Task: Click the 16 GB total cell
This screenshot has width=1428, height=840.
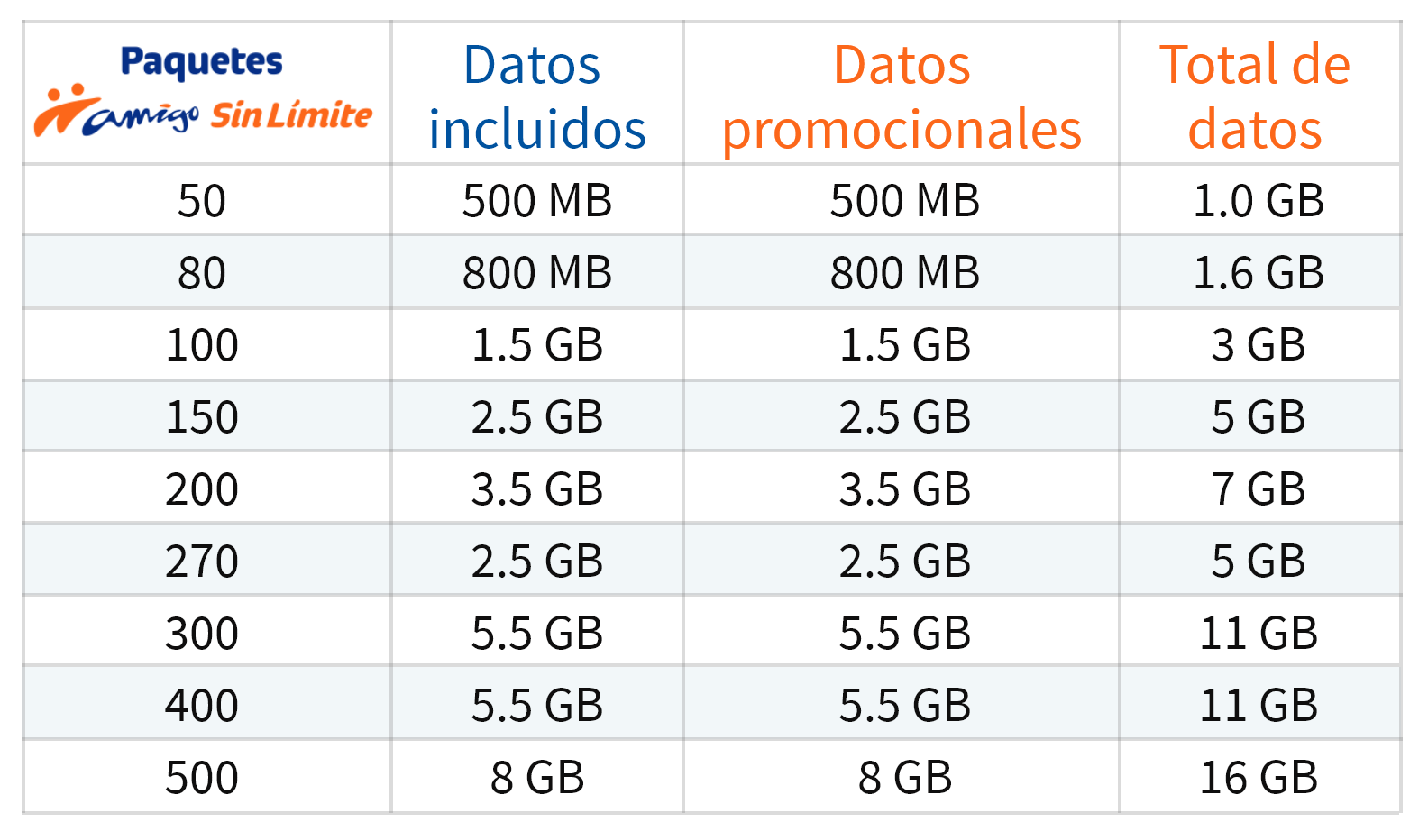Action: pyautogui.click(x=1259, y=778)
